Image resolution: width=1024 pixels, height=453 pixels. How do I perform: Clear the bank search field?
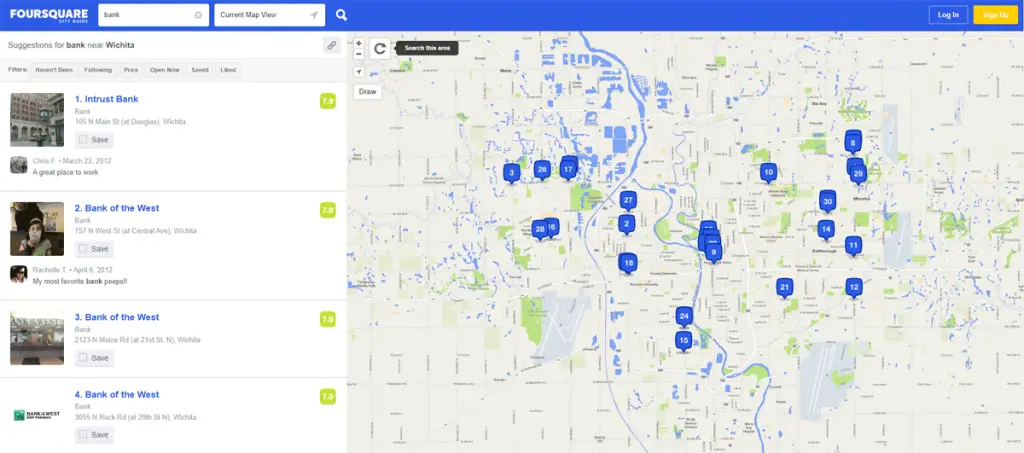pyautogui.click(x=199, y=15)
